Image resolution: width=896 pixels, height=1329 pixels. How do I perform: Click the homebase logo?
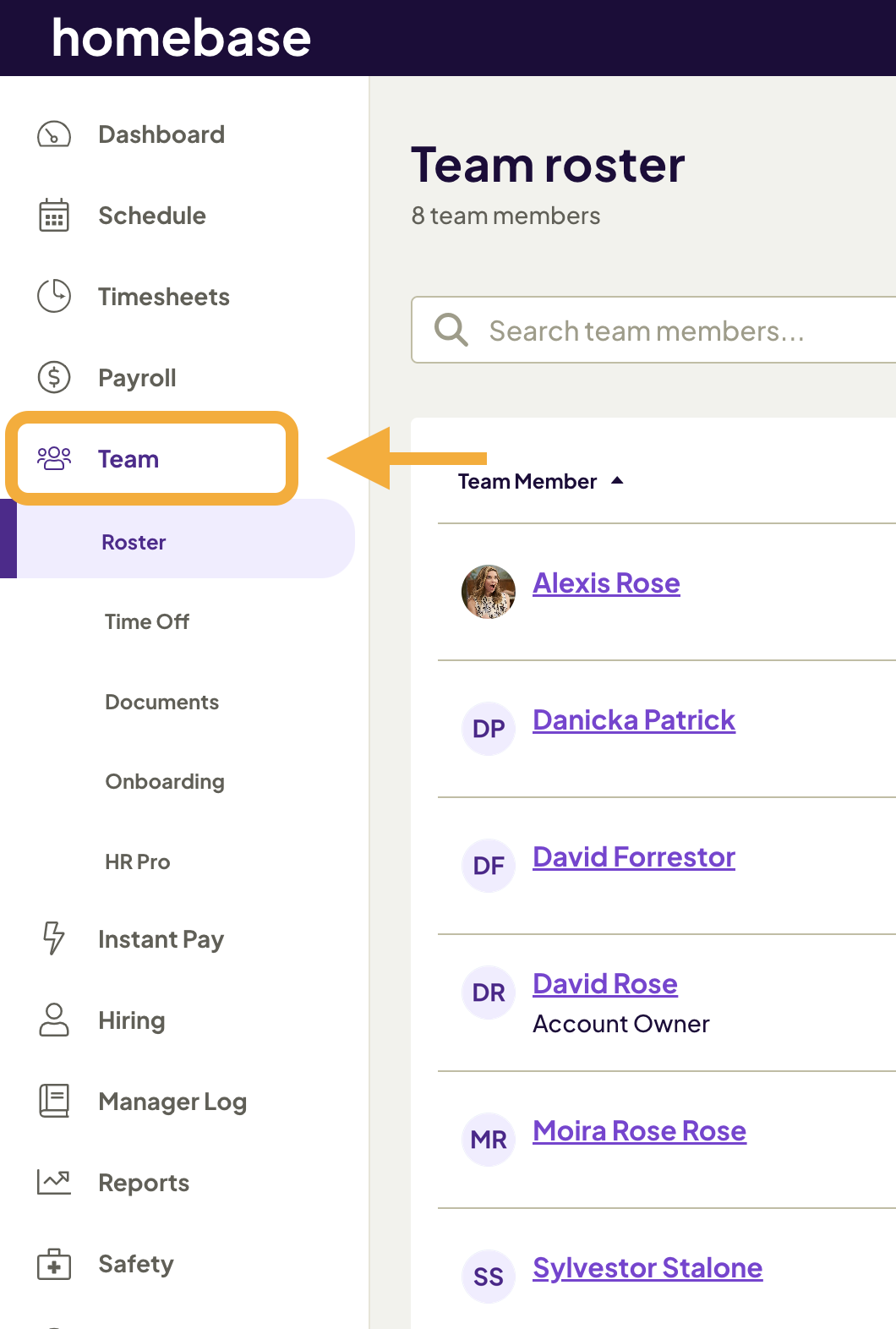[182, 38]
